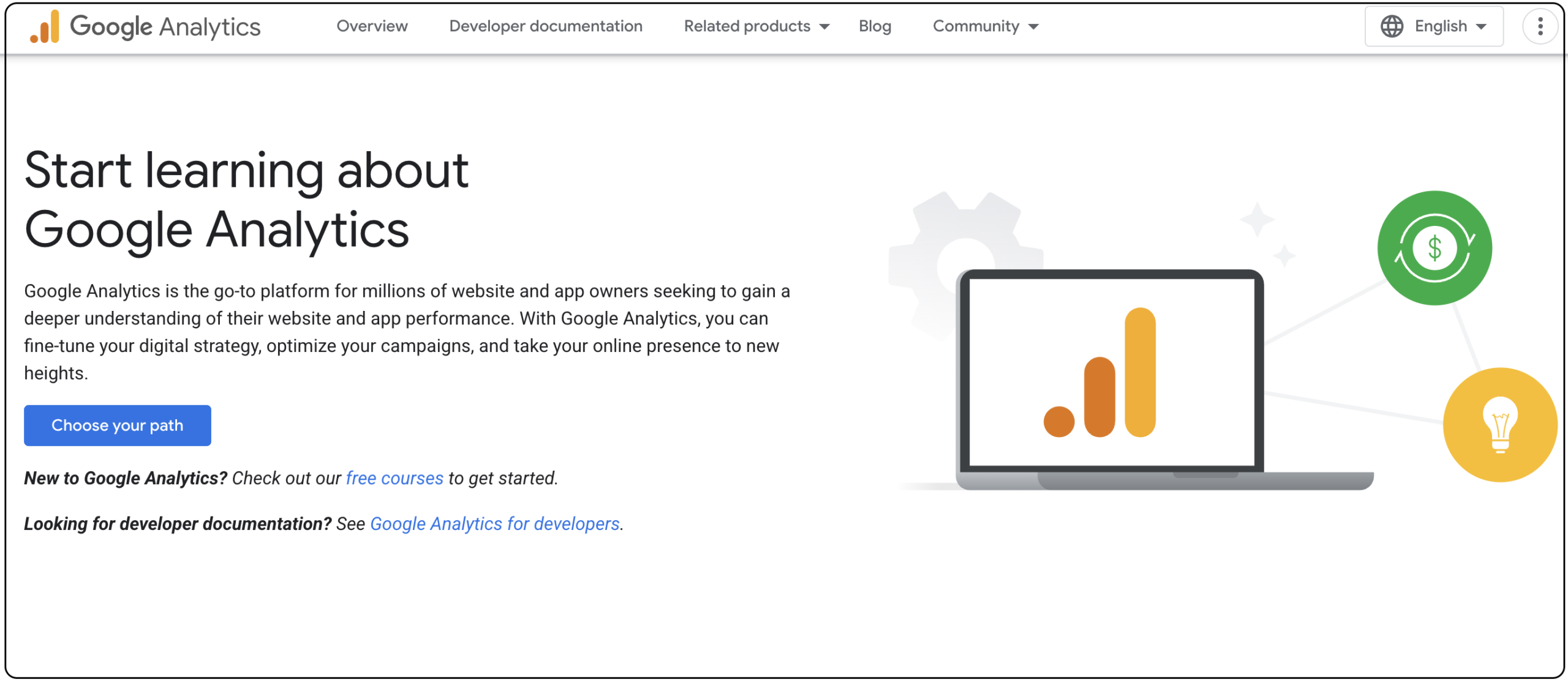Expand the Related products dropdown
The width and height of the screenshot is (1568, 680).
[x=756, y=26]
